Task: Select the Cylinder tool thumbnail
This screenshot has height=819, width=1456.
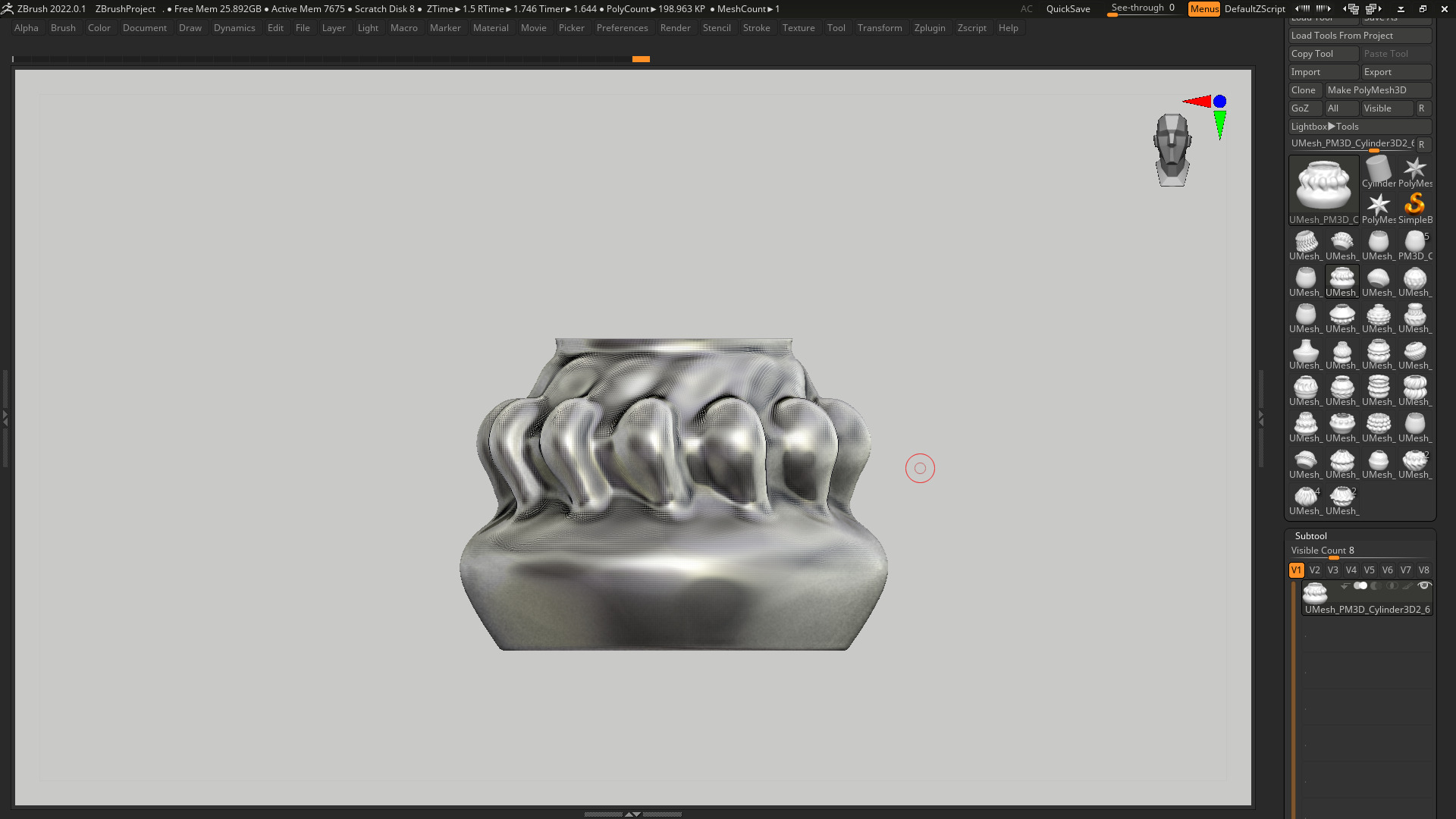Action: pyautogui.click(x=1379, y=172)
